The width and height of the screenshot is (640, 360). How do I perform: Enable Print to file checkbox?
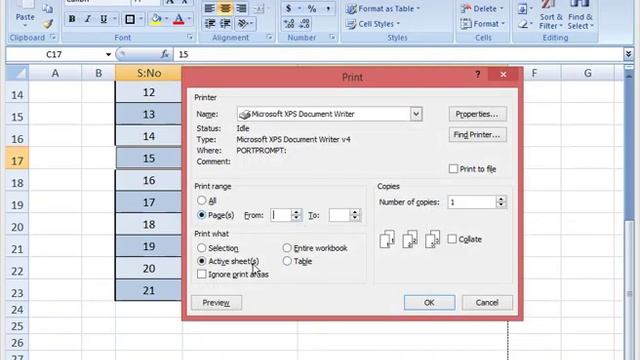pyautogui.click(x=453, y=169)
